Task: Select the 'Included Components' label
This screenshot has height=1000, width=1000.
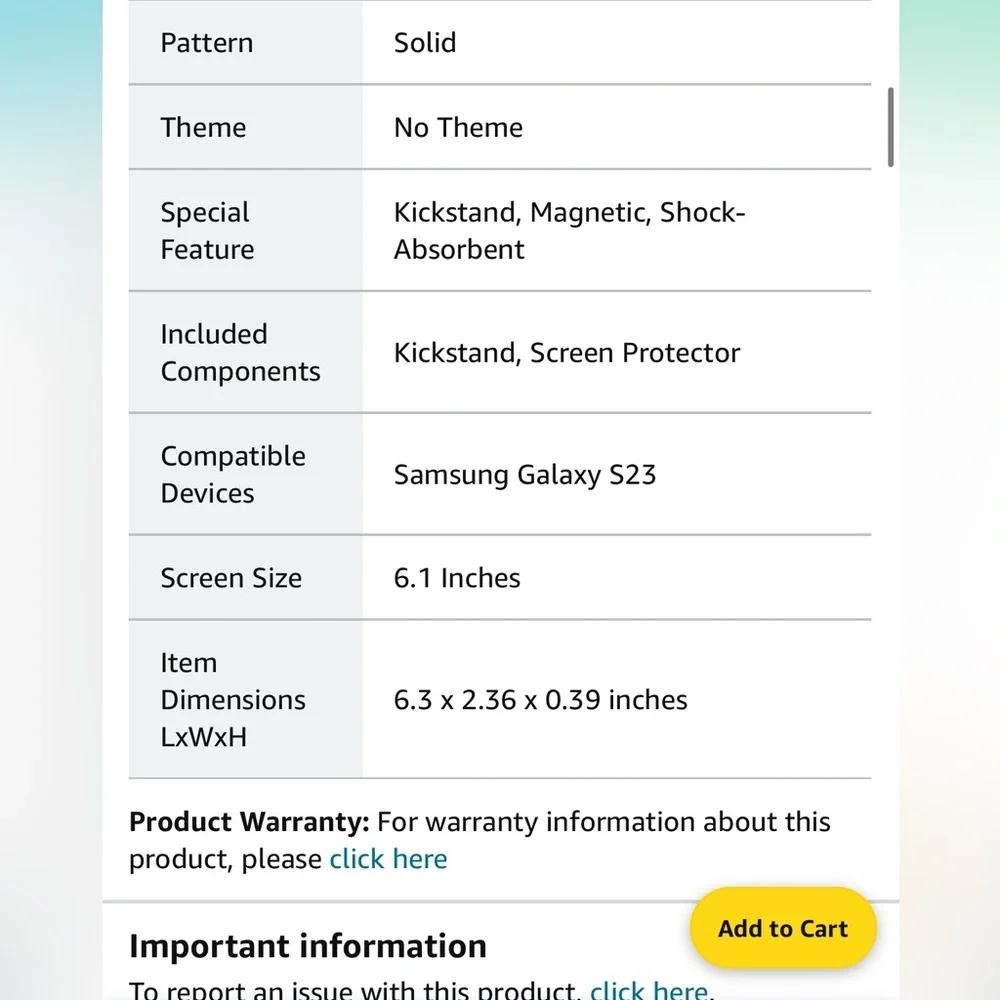Action: 240,353
